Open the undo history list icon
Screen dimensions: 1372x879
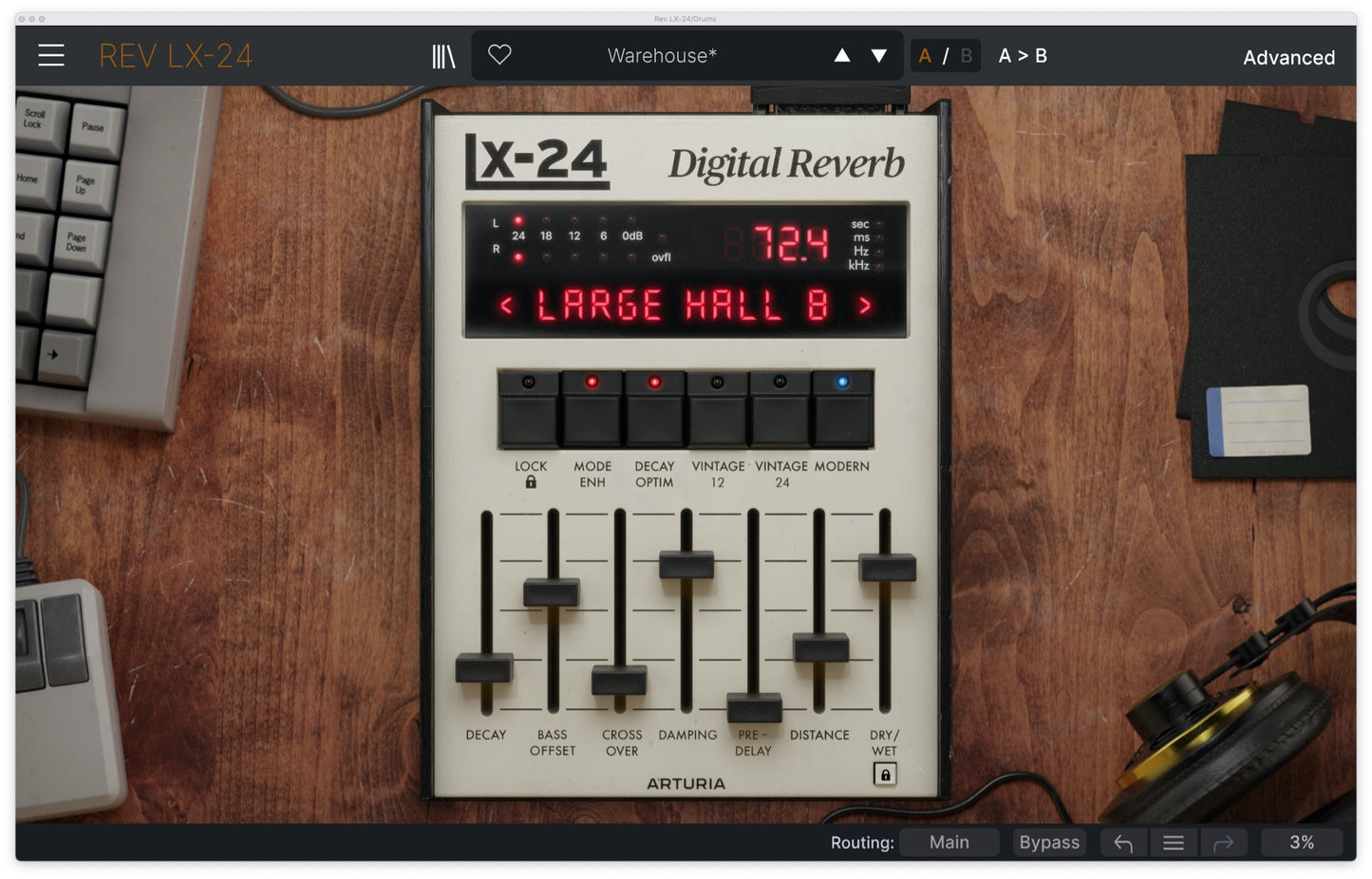click(x=1173, y=842)
